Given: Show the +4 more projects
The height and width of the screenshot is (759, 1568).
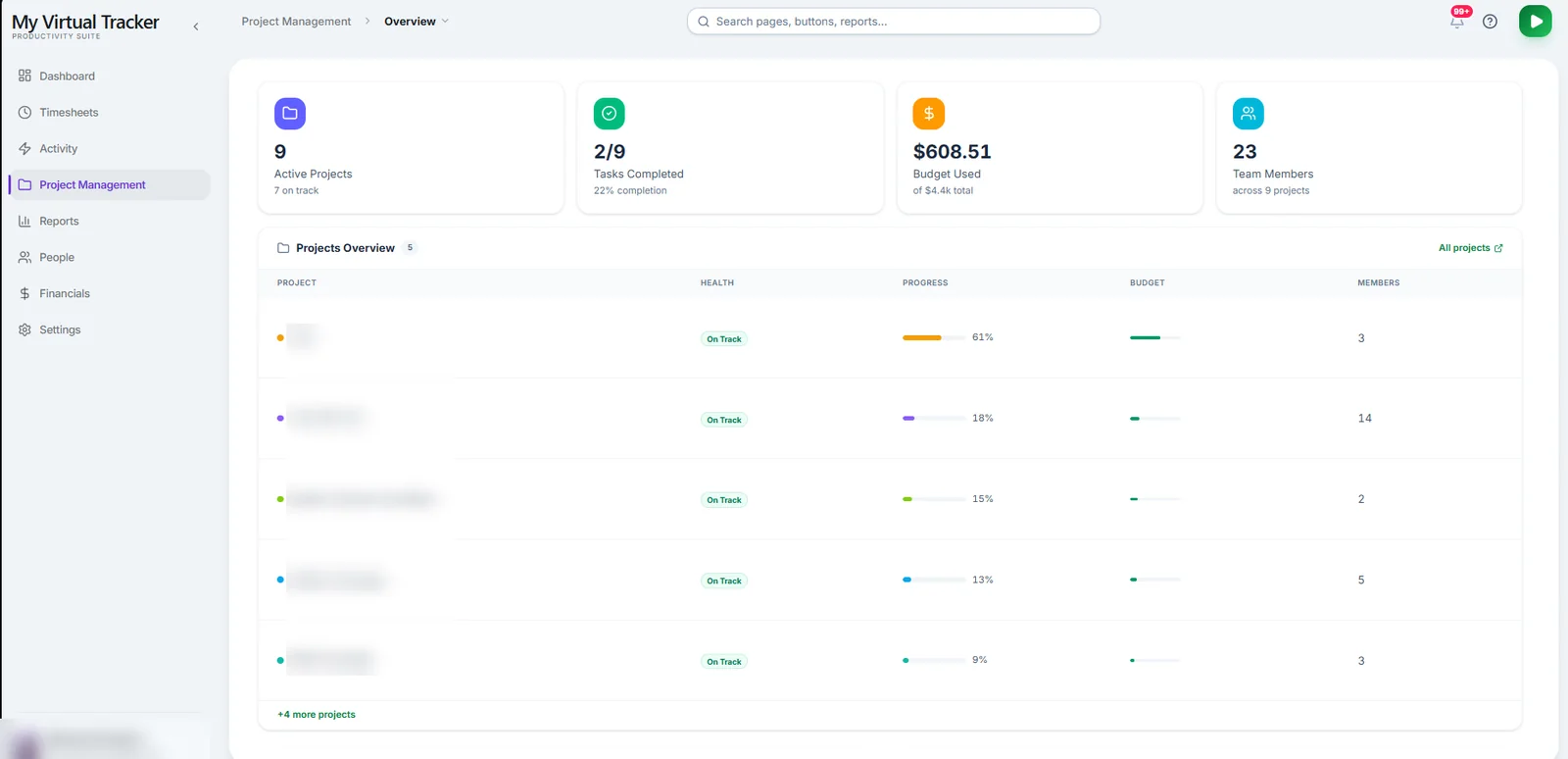Looking at the screenshot, I should (317, 715).
